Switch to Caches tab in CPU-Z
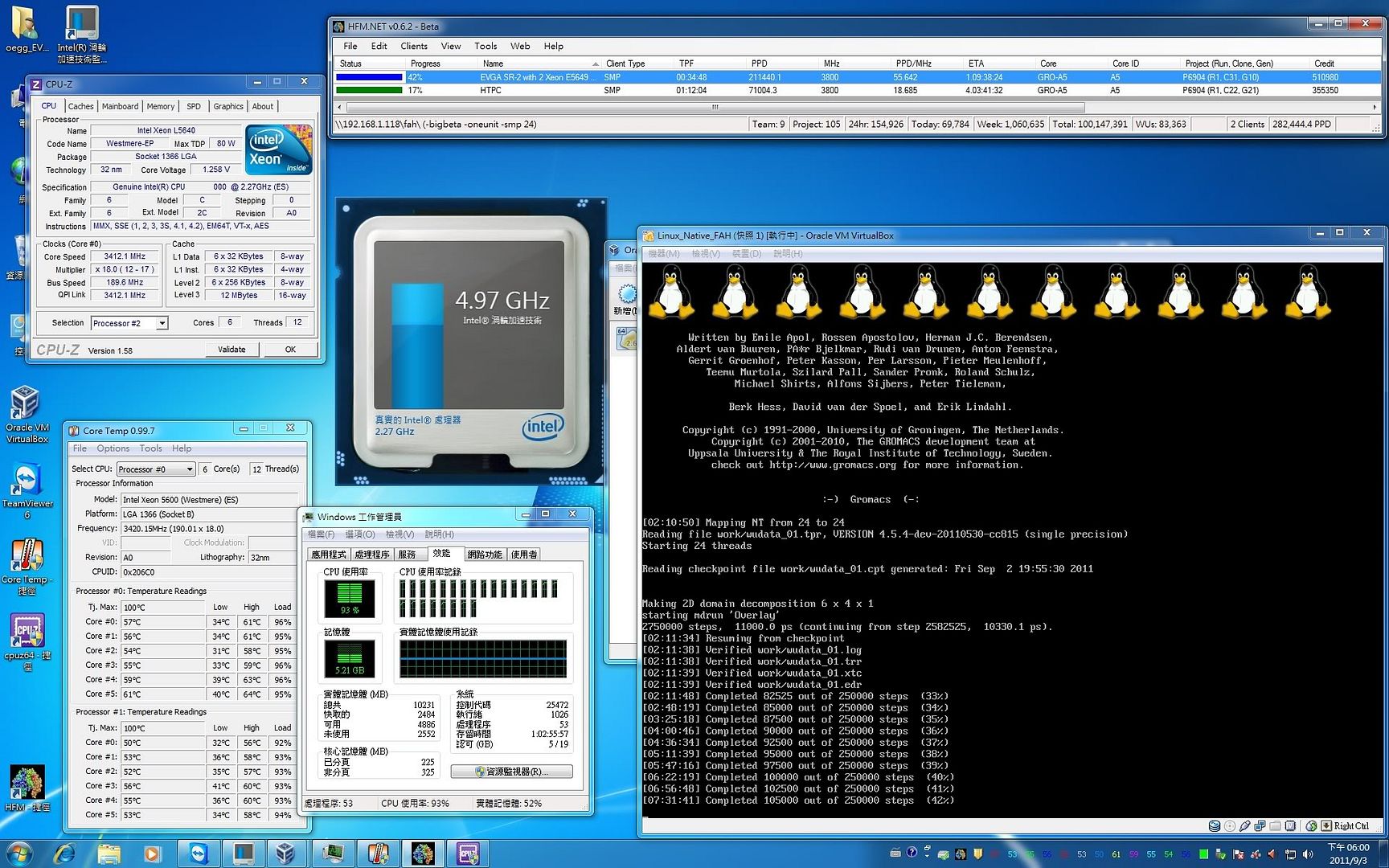Screen dimensions: 1389x868 [x=80, y=106]
